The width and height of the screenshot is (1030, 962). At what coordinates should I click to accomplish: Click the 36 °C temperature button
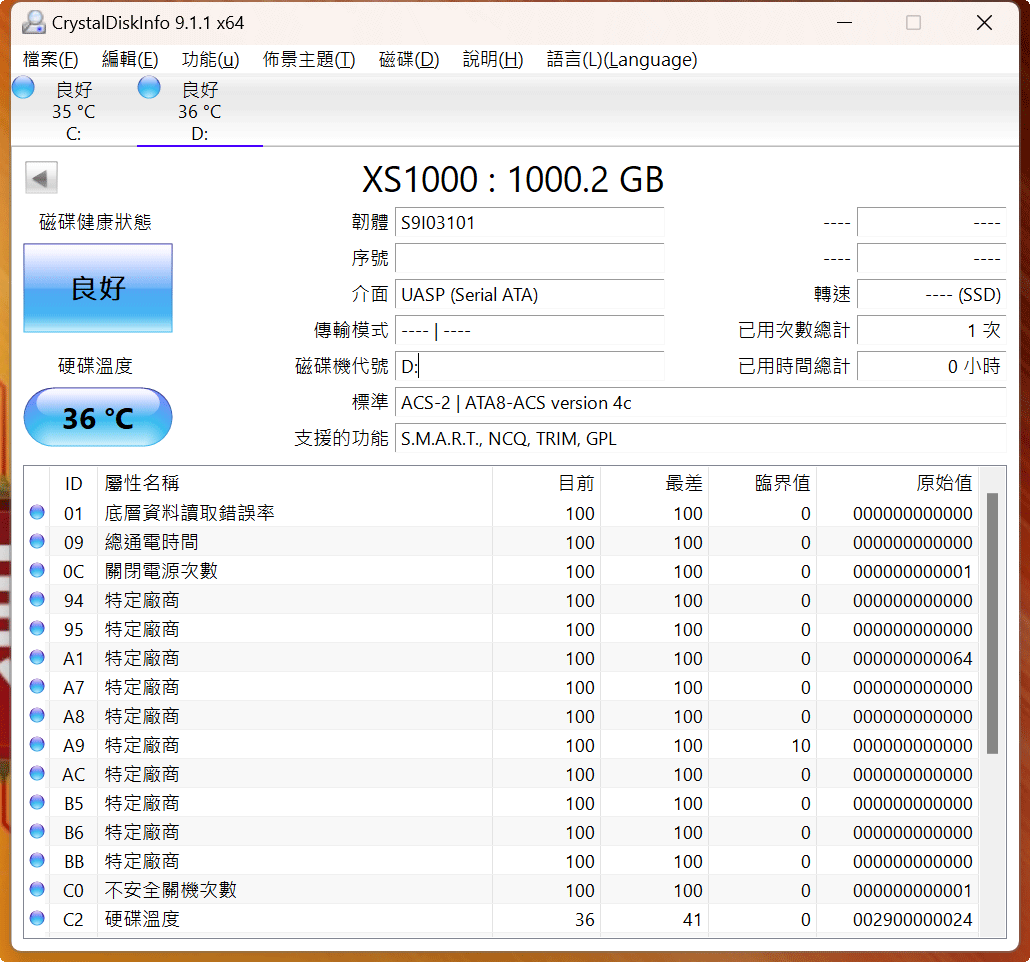click(x=98, y=417)
